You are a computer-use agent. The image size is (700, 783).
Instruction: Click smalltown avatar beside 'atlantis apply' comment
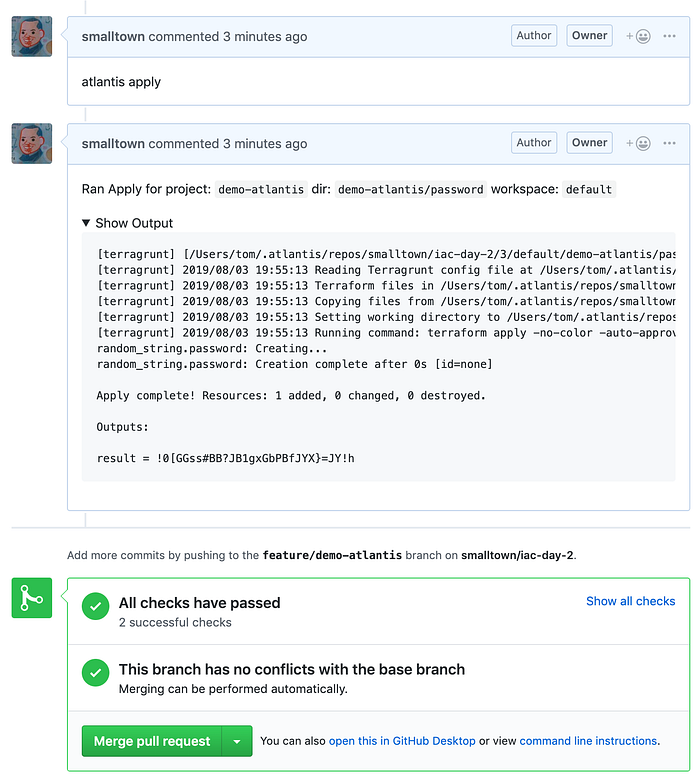click(32, 36)
